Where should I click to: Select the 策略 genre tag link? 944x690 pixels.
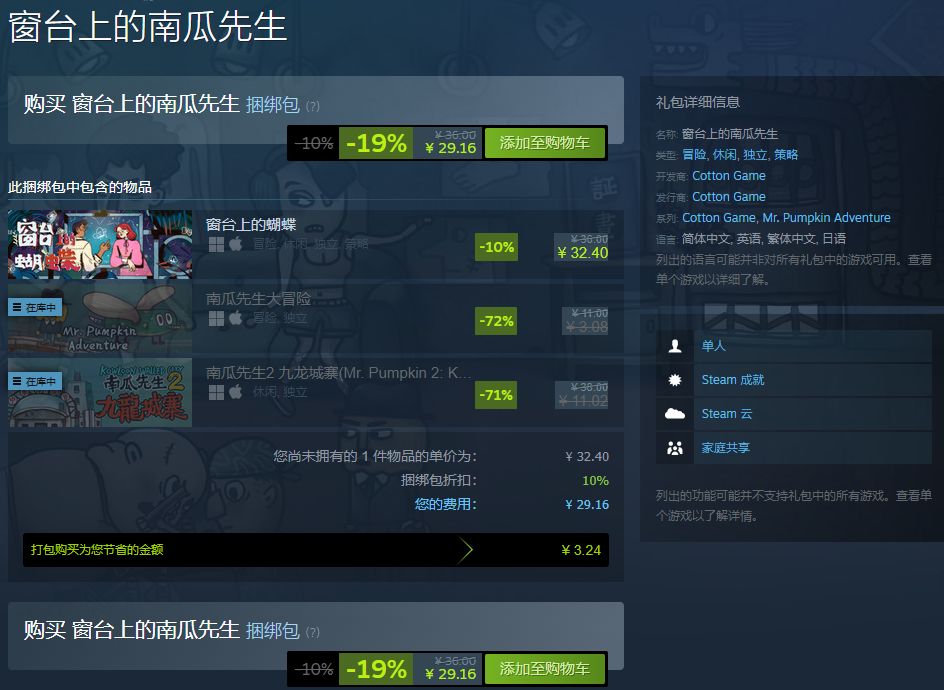[786, 155]
